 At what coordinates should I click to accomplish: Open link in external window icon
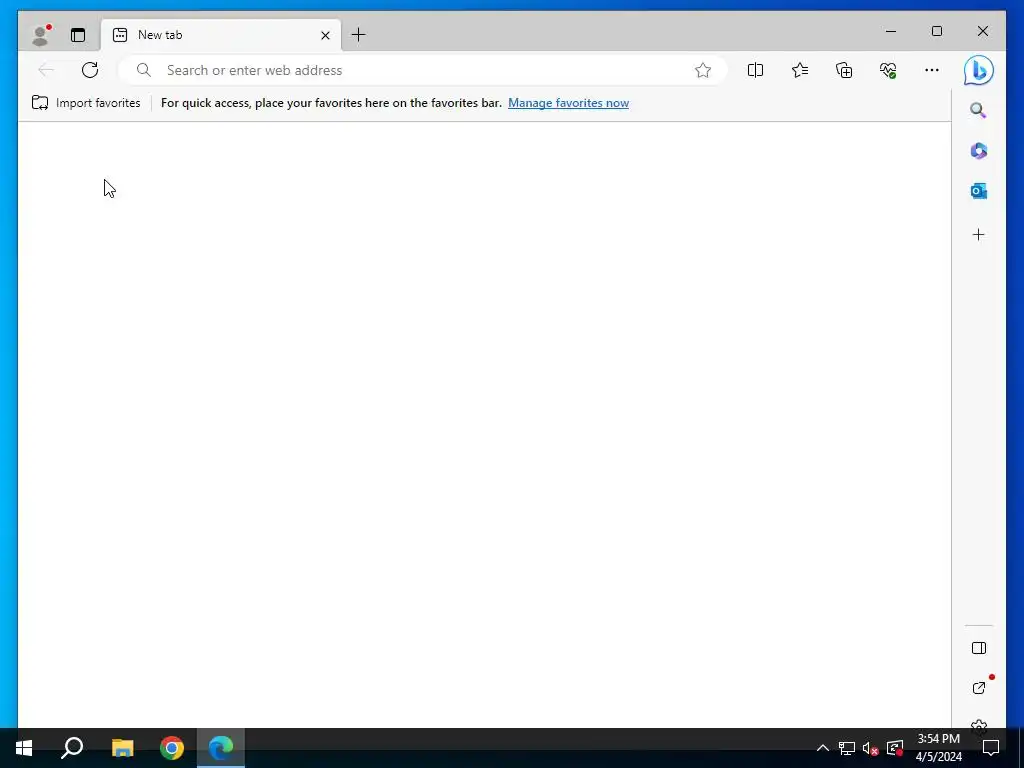[x=978, y=688]
